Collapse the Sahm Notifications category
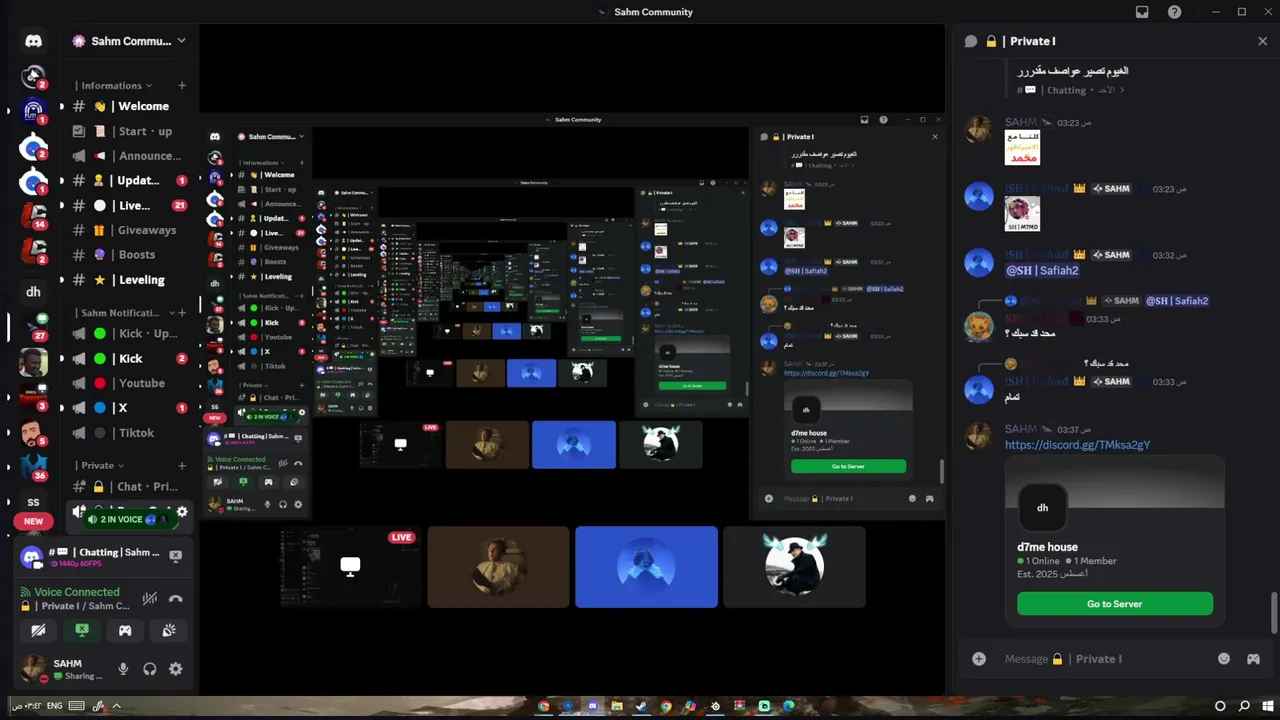Viewport: 1280px width, 720px height. click(125, 312)
